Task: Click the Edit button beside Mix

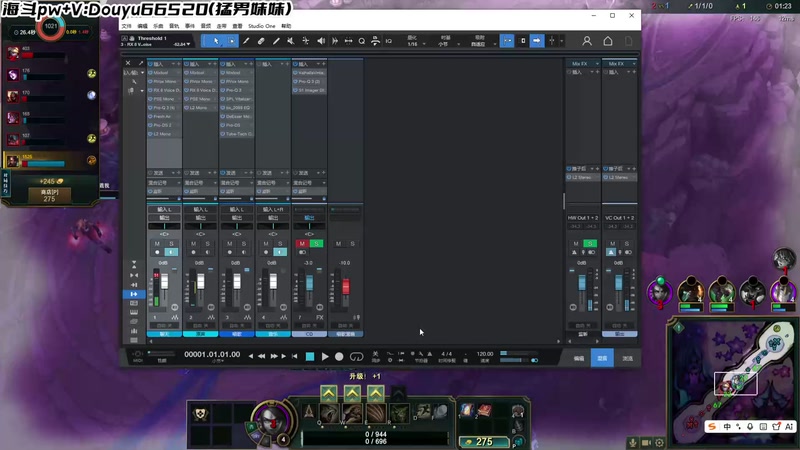Action: (578, 357)
